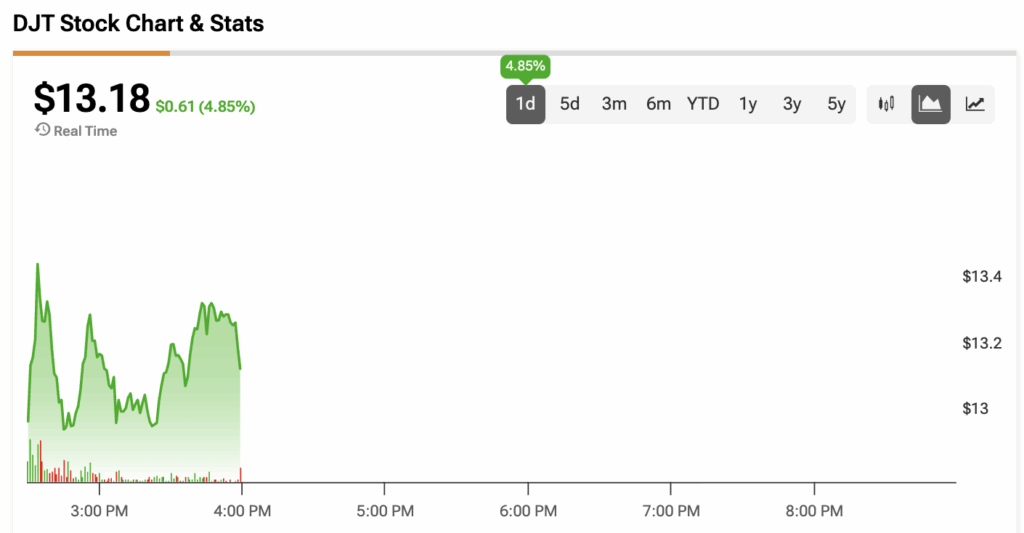Choose the YTD time range
The image size is (1024, 533).
(x=703, y=104)
